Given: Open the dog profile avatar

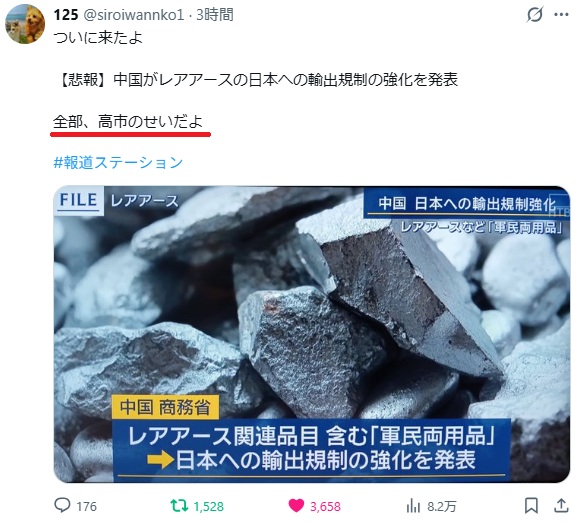Looking at the screenshot, I should click(x=25, y=24).
